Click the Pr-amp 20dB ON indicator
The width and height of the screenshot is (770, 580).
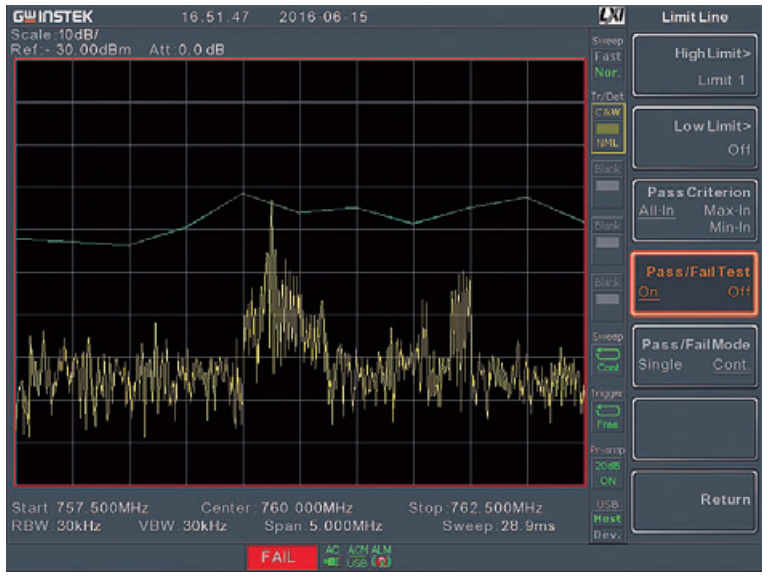pos(607,473)
